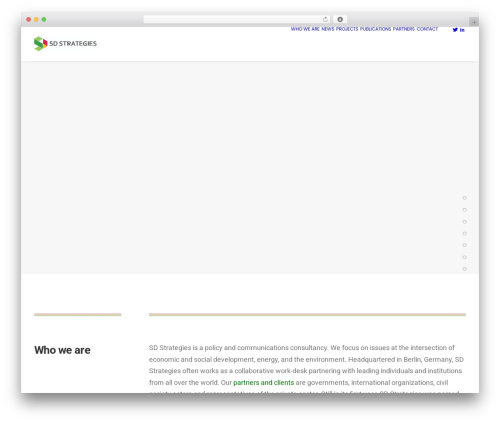Go to Who We Are menu item

[x=305, y=29]
